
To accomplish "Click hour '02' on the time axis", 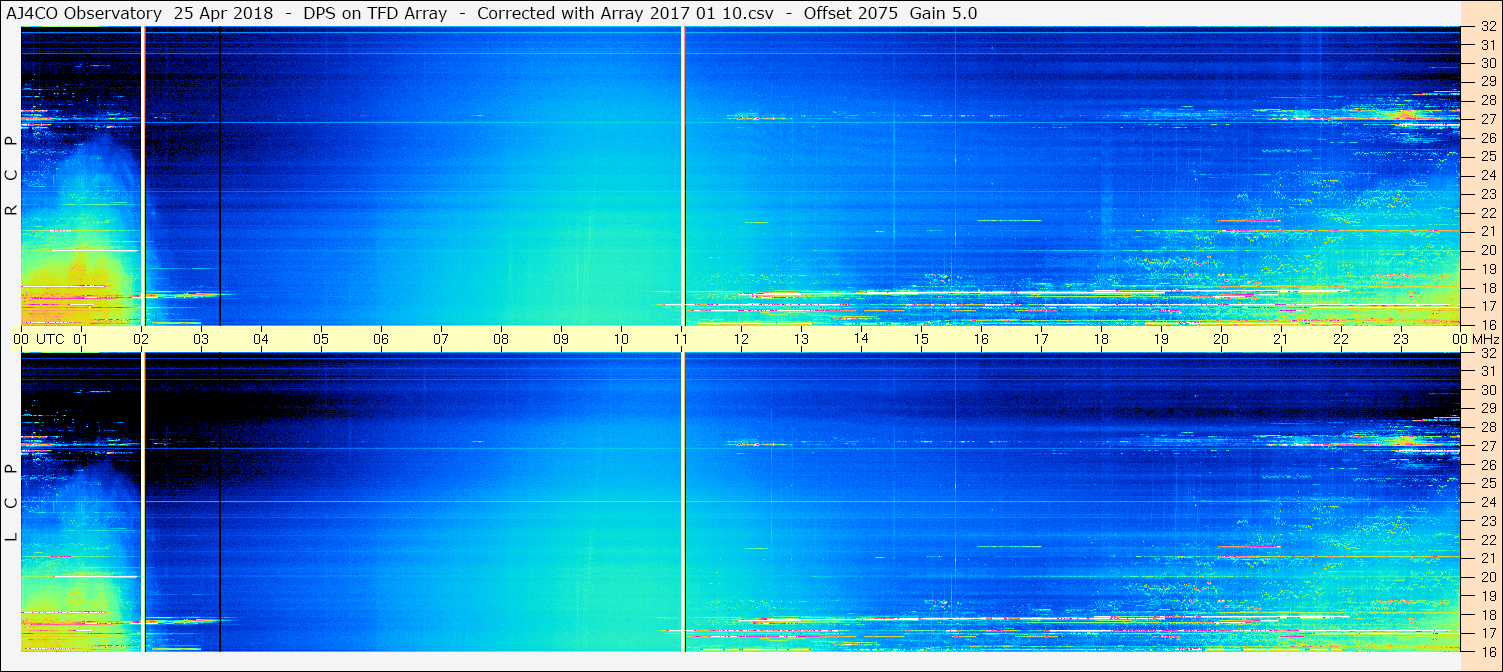I will 141,339.
